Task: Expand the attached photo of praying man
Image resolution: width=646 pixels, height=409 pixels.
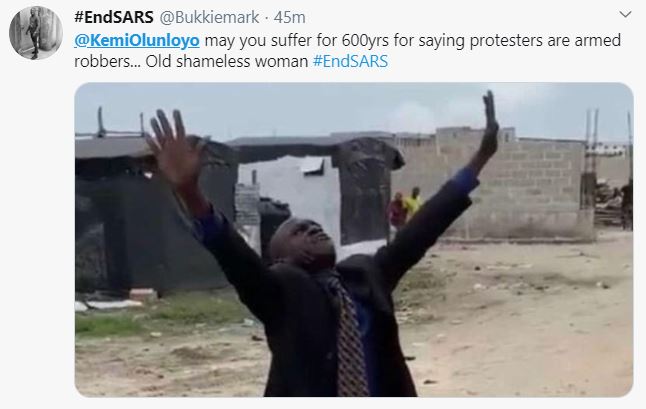Action: click(x=354, y=240)
